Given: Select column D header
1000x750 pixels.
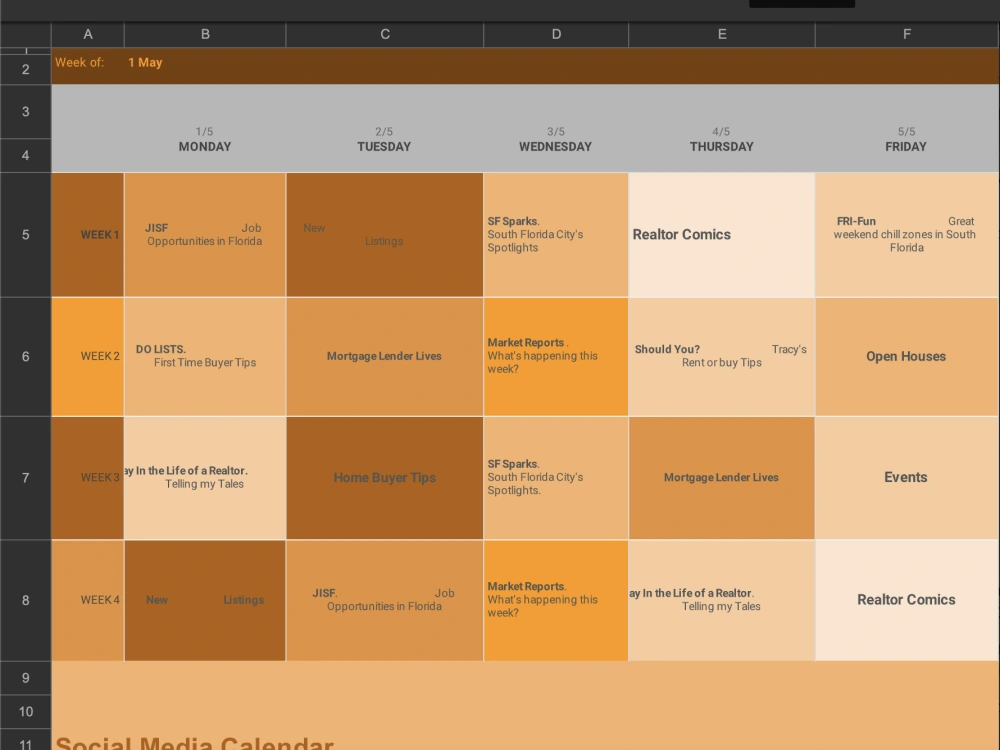Looking at the screenshot, I should 556,34.
